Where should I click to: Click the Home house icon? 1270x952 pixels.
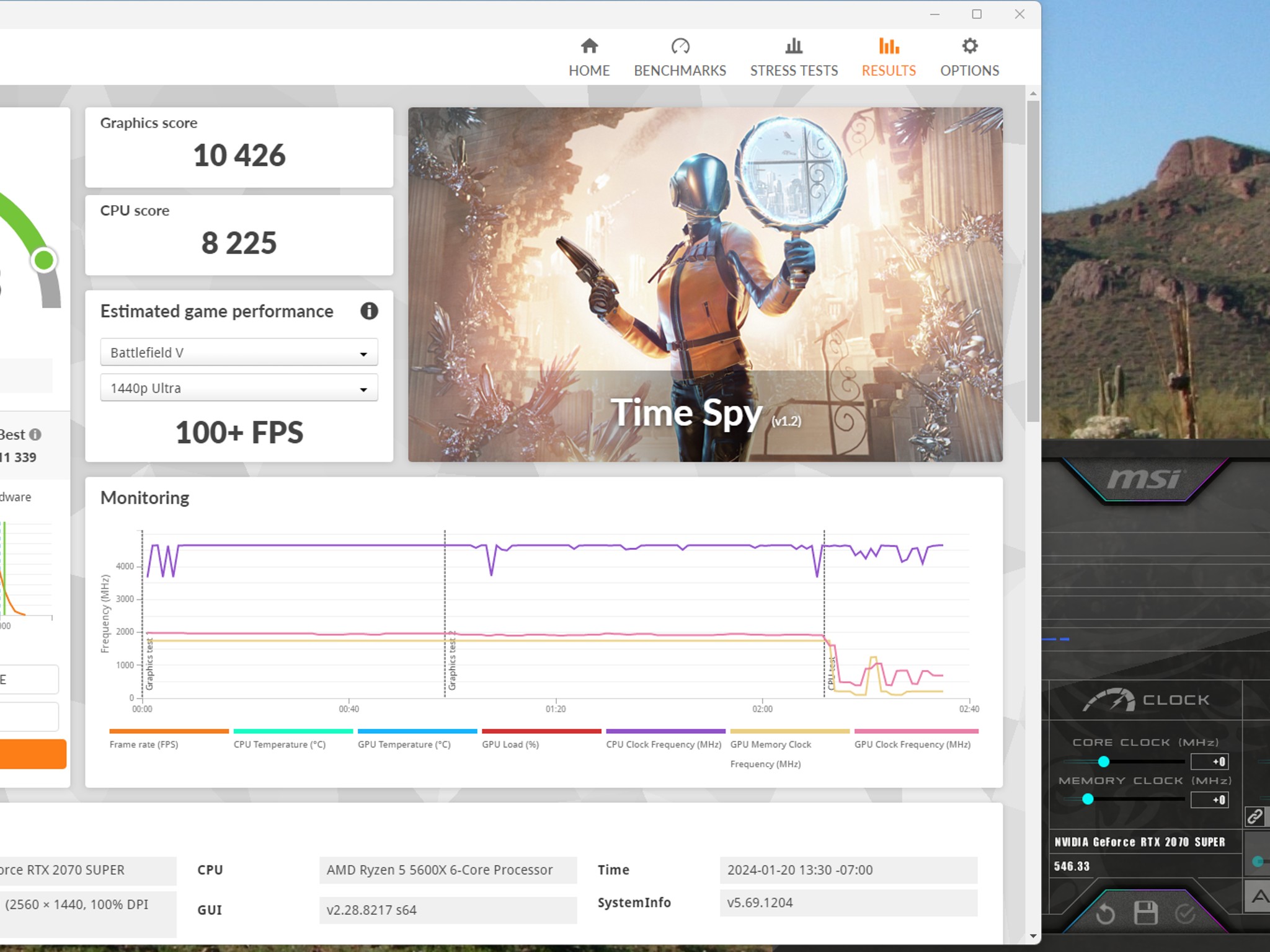coord(589,45)
